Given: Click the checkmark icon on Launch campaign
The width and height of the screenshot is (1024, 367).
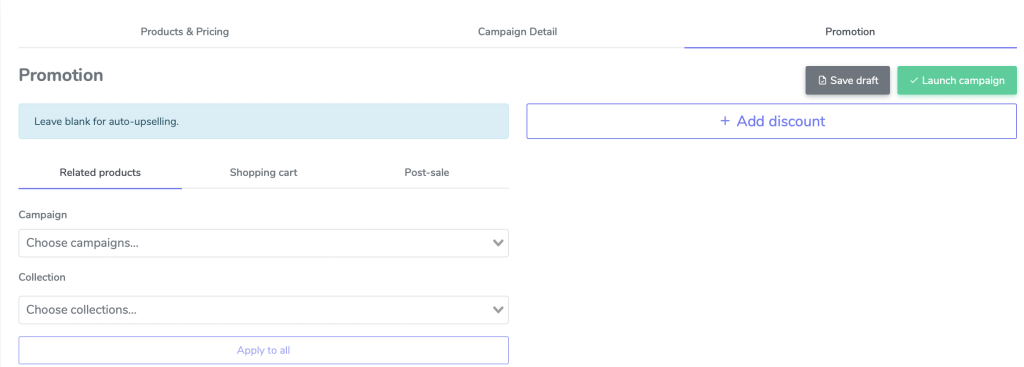Looking at the screenshot, I should [x=914, y=80].
